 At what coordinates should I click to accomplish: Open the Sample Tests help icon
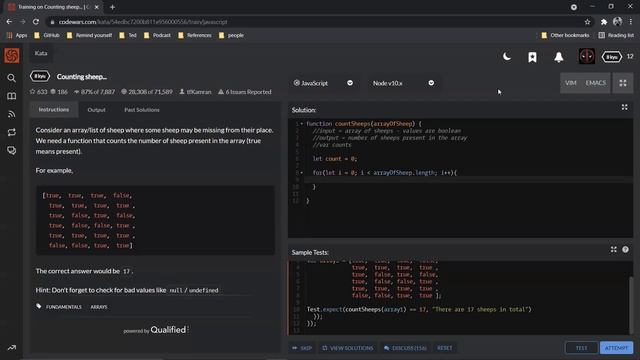(625, 249)
